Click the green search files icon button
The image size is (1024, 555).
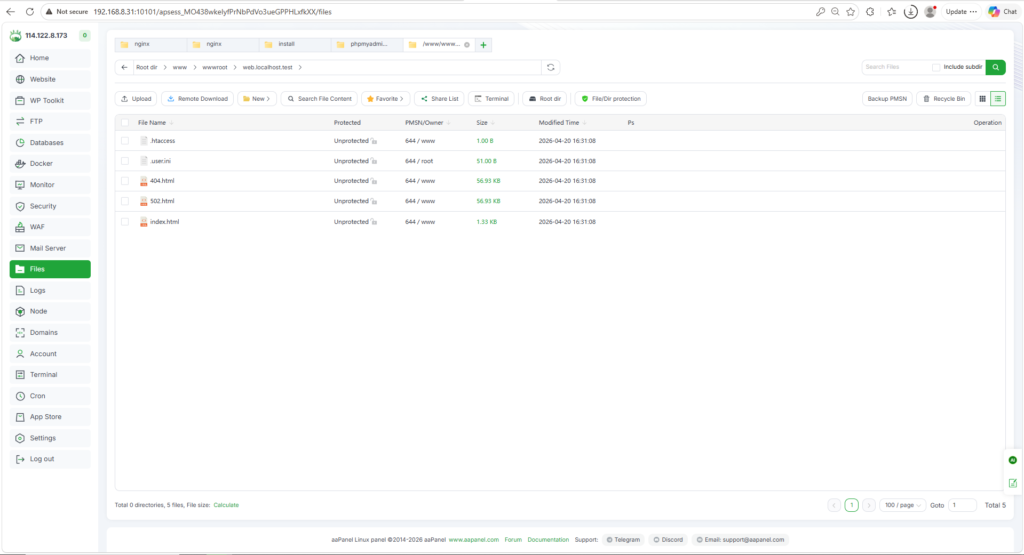click(x=995, y=67)
